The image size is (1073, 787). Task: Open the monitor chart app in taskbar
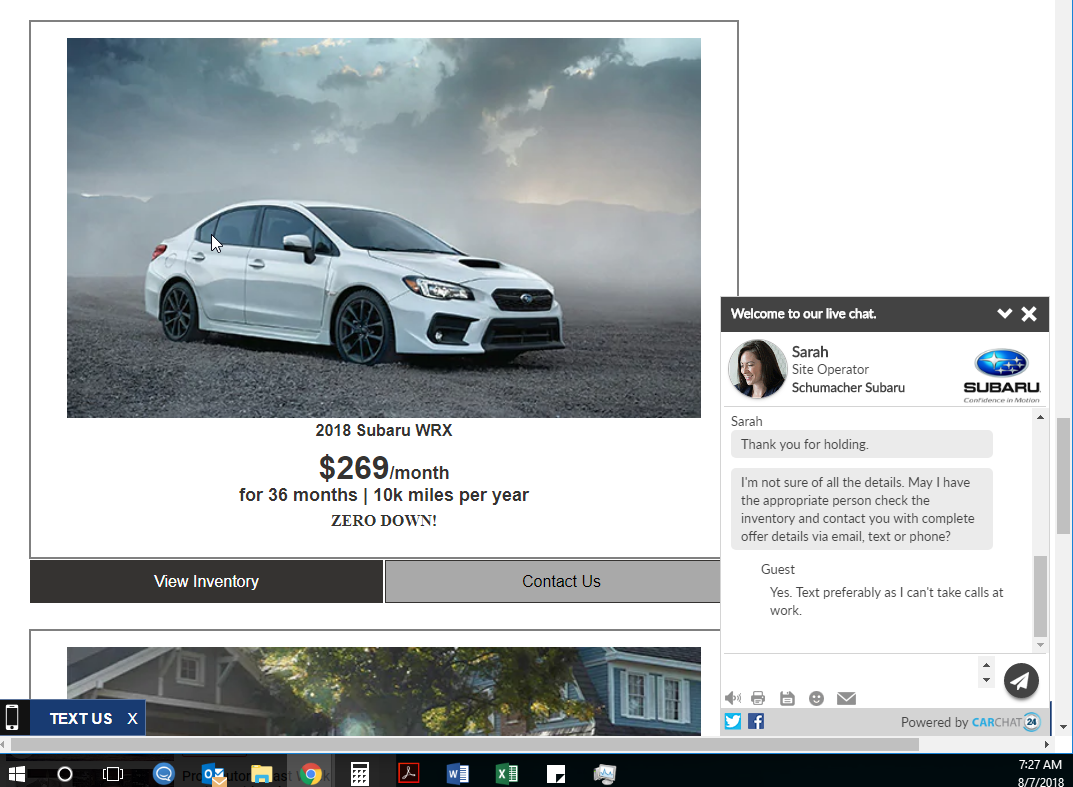pos(605,774)
